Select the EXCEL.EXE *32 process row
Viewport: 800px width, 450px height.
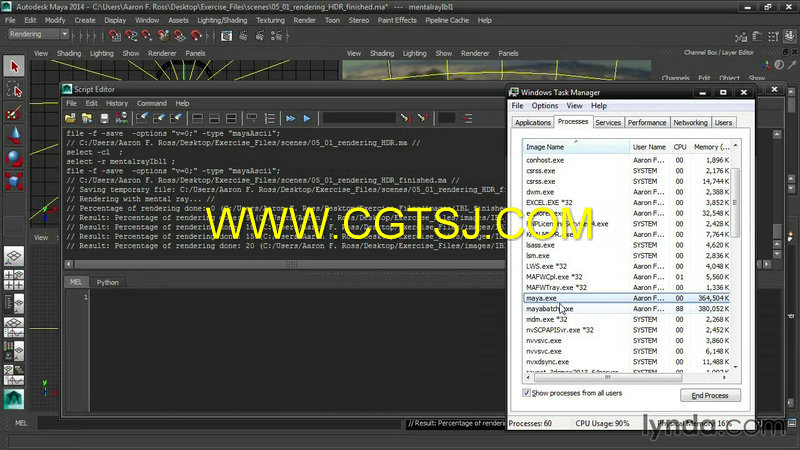click(x=627, y=203)
